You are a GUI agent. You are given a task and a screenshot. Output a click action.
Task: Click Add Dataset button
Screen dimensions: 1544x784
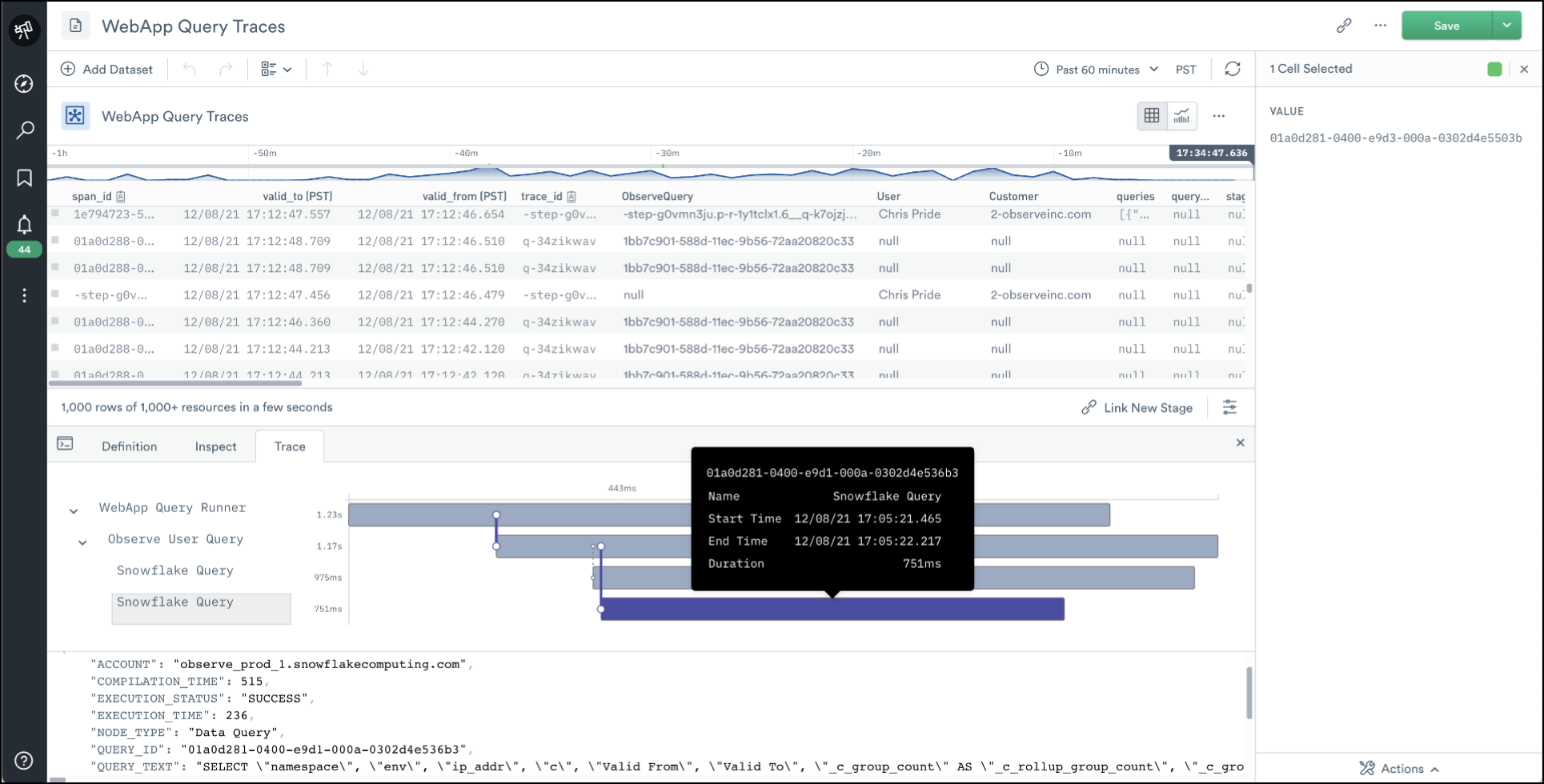click(106, 70)
